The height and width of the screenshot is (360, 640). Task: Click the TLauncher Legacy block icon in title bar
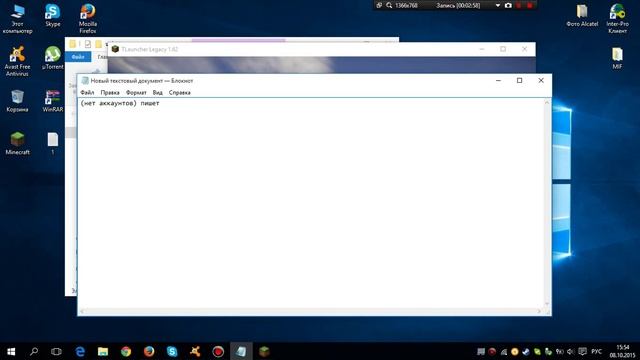pos(115,49)
